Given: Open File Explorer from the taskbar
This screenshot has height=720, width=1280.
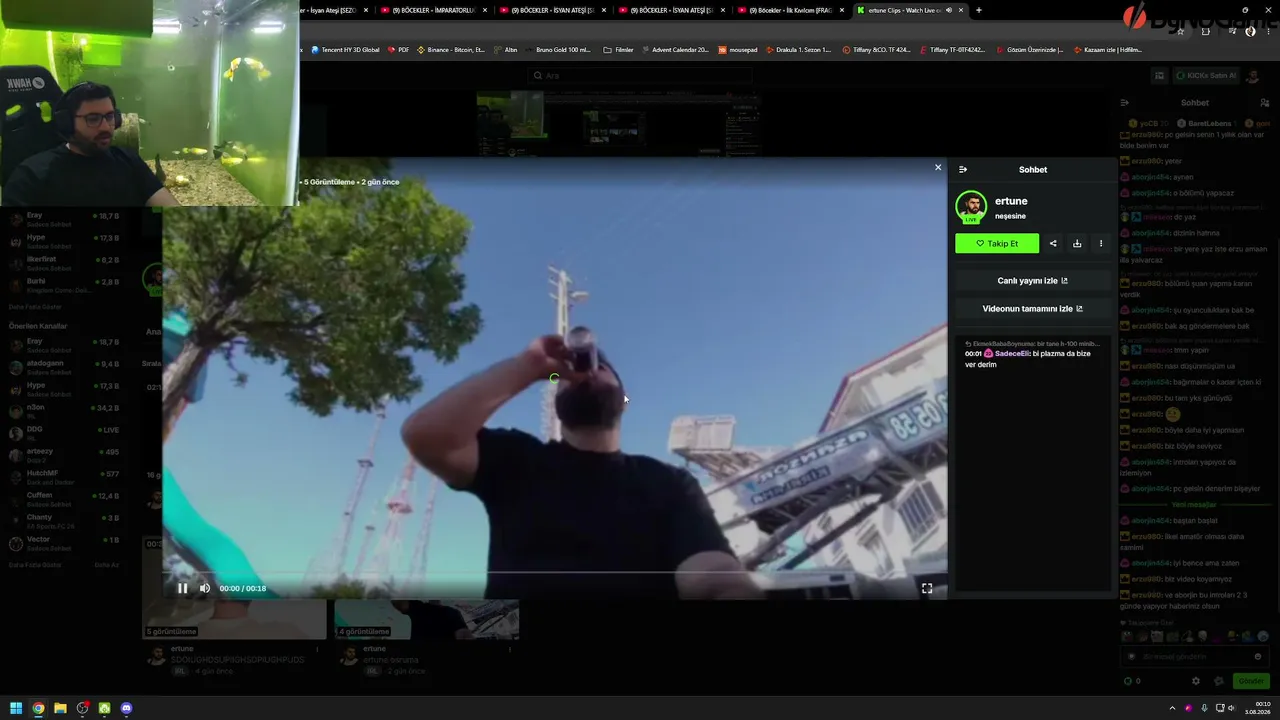Looking at the screenshot, I should pos(60,708).
